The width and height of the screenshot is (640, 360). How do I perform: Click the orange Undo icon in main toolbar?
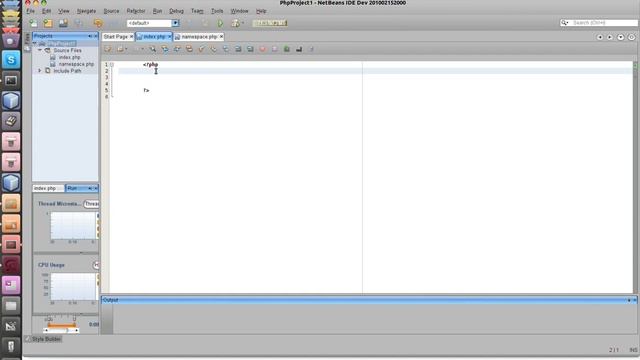click(98, 23)
